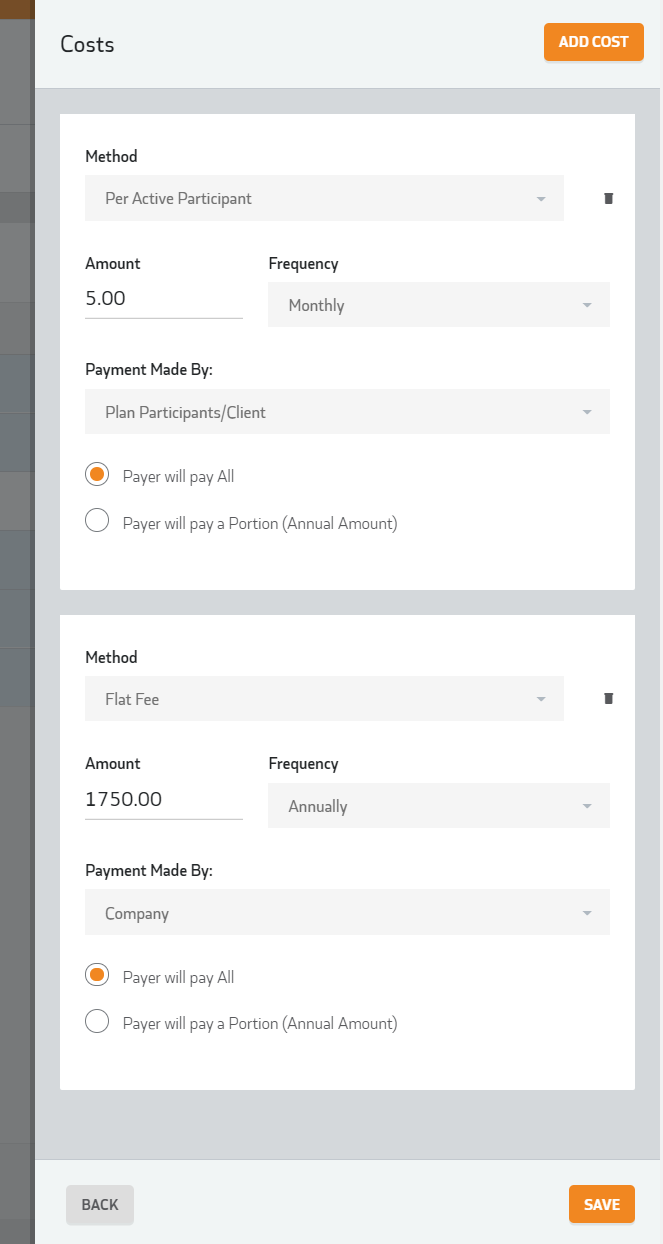Click the 1750.00 amount field
Screen dimensions: 663x1244
164,799
